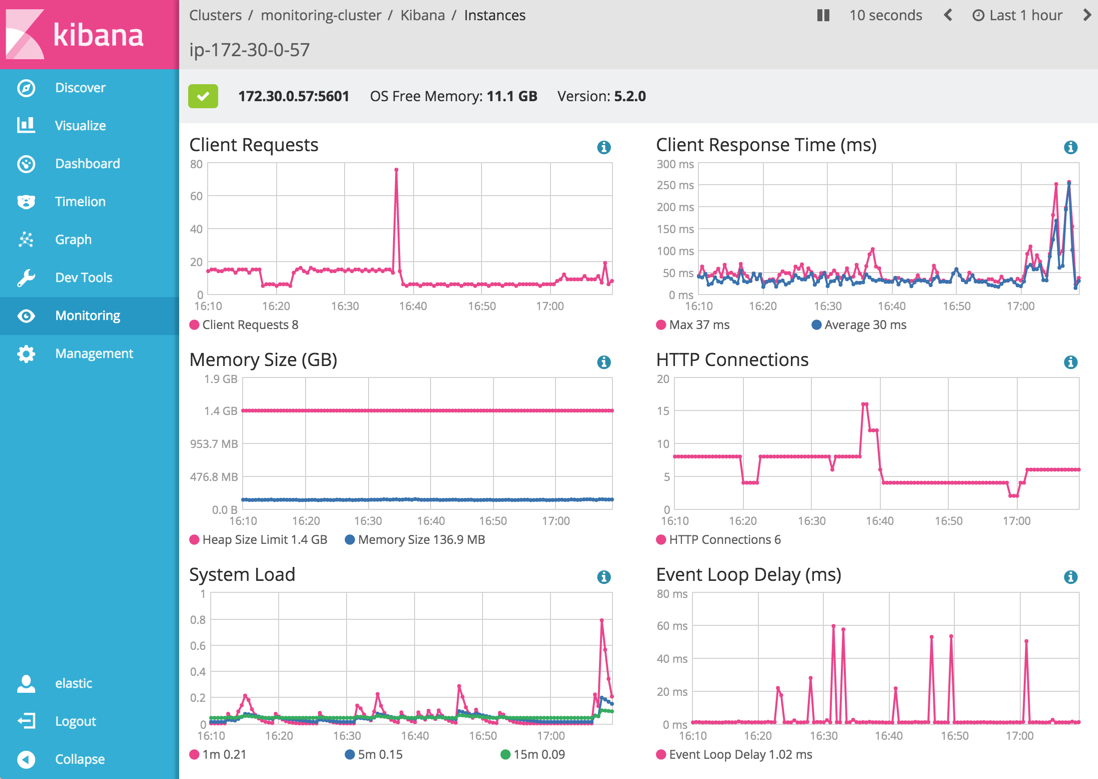Open the Graph app

[x=72, y=239]
